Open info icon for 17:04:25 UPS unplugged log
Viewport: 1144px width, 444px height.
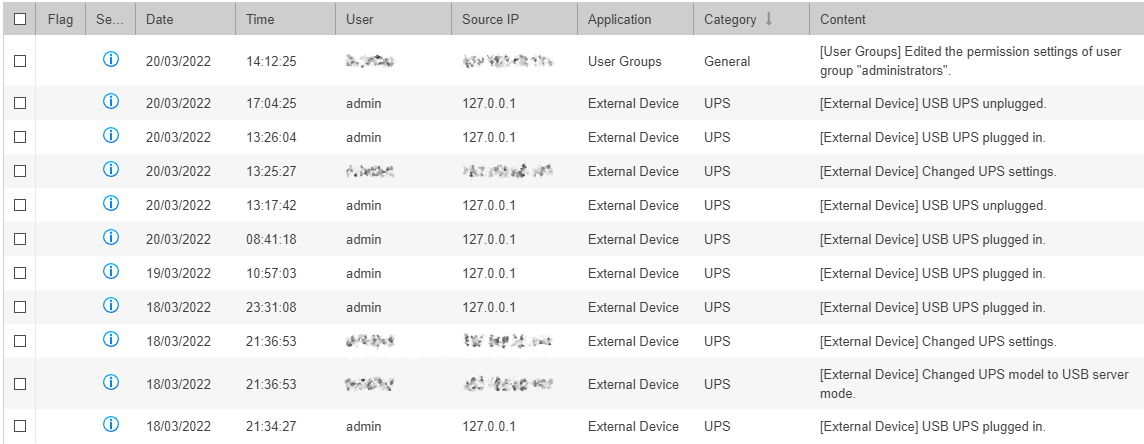coord(111,102)
